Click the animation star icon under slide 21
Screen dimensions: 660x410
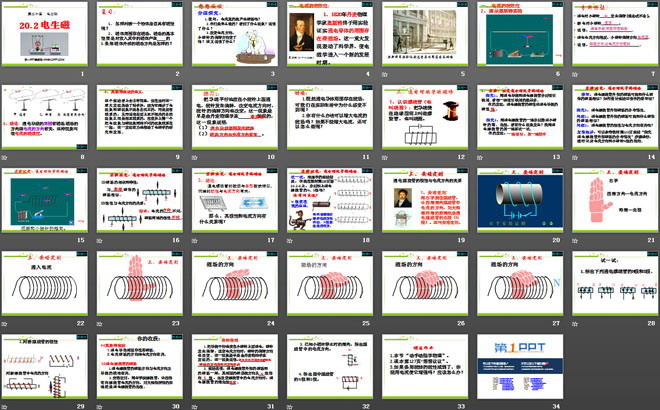point(575,241)
